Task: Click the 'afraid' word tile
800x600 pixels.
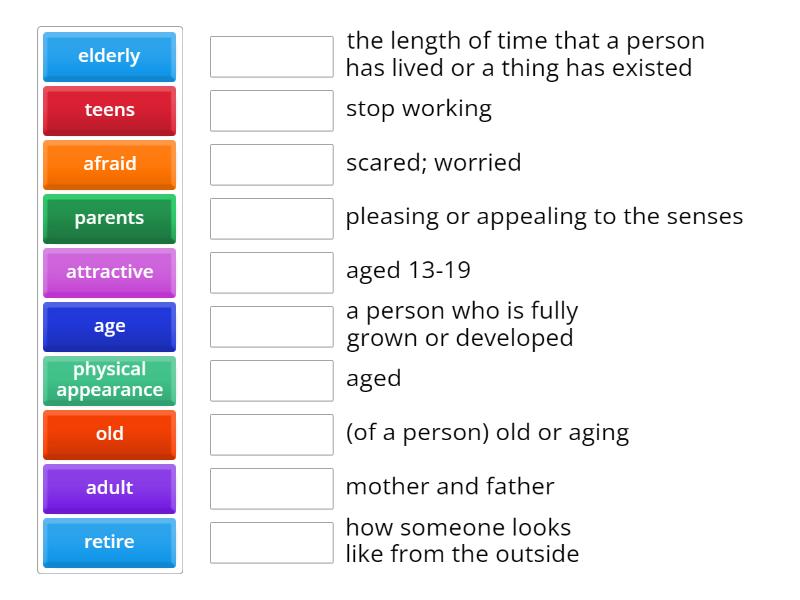Action: point(109,164)
